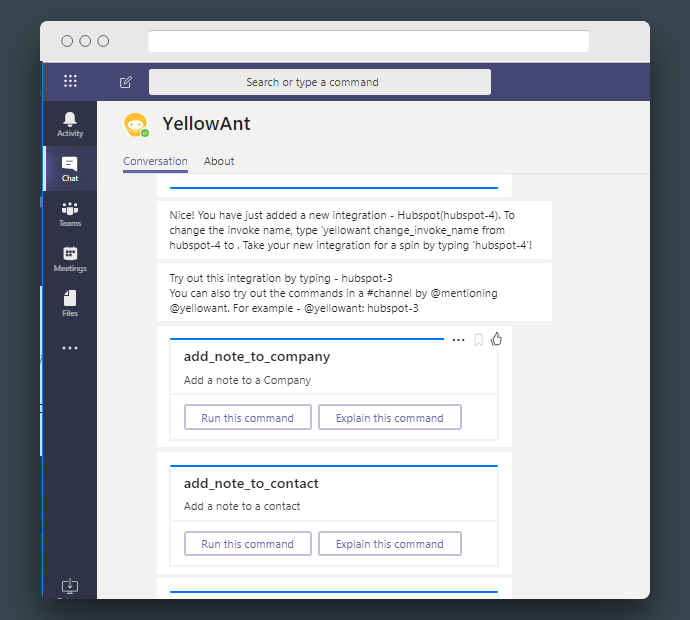
Task: Open Files in the sidebar
Action: click(70, 304)
